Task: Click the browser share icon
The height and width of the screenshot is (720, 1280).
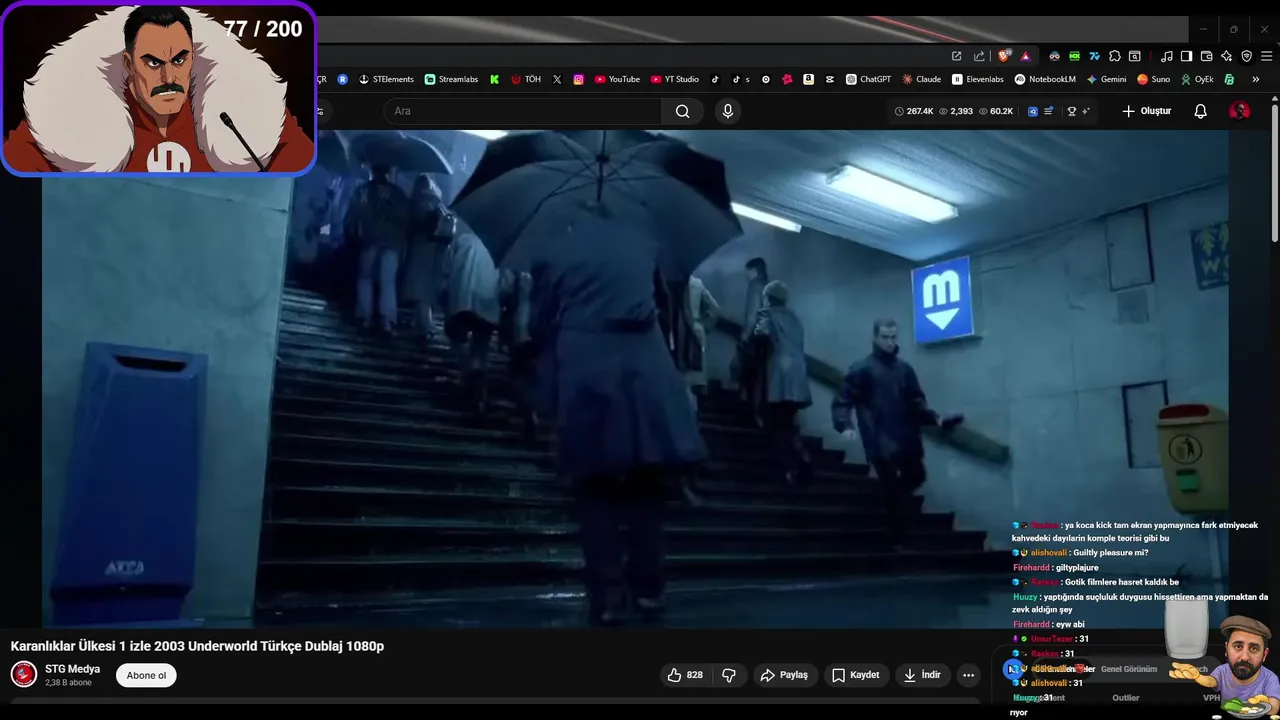Action: pos(979,56)
